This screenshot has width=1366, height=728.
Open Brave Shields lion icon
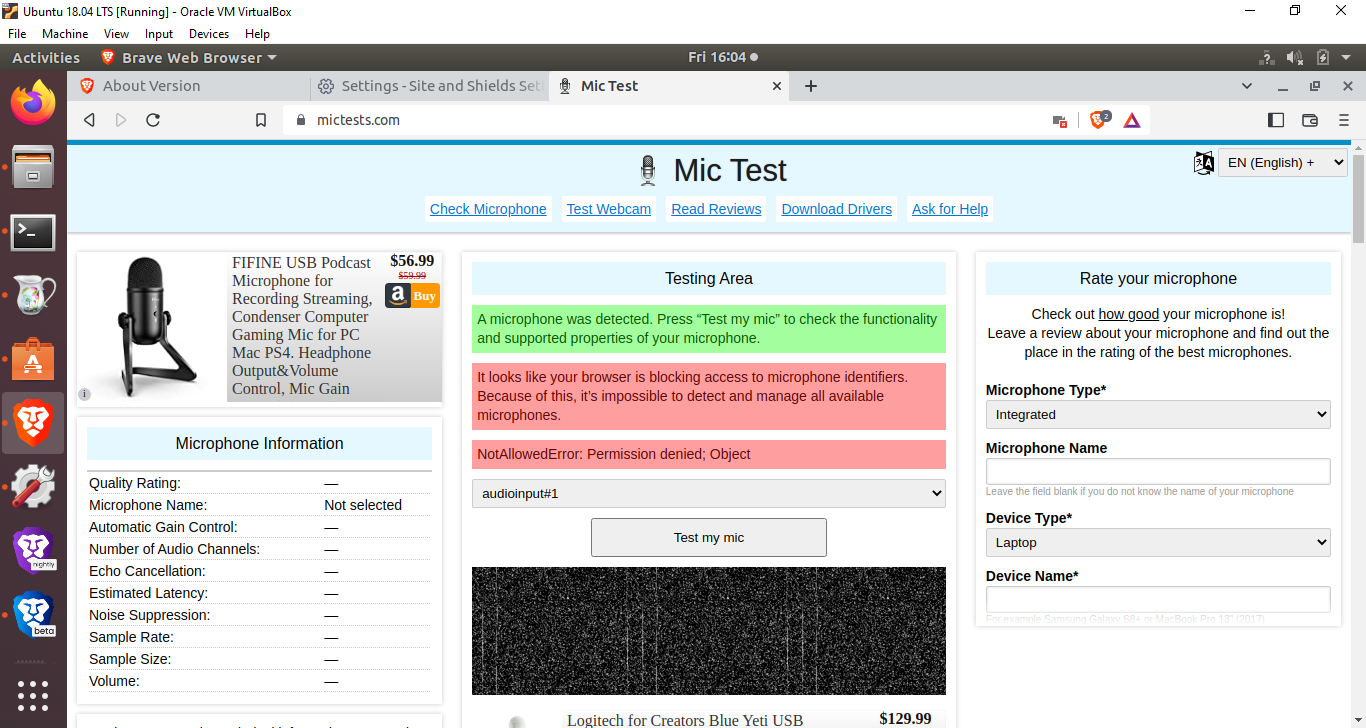pyautogui.click(x=1099, y=120)
